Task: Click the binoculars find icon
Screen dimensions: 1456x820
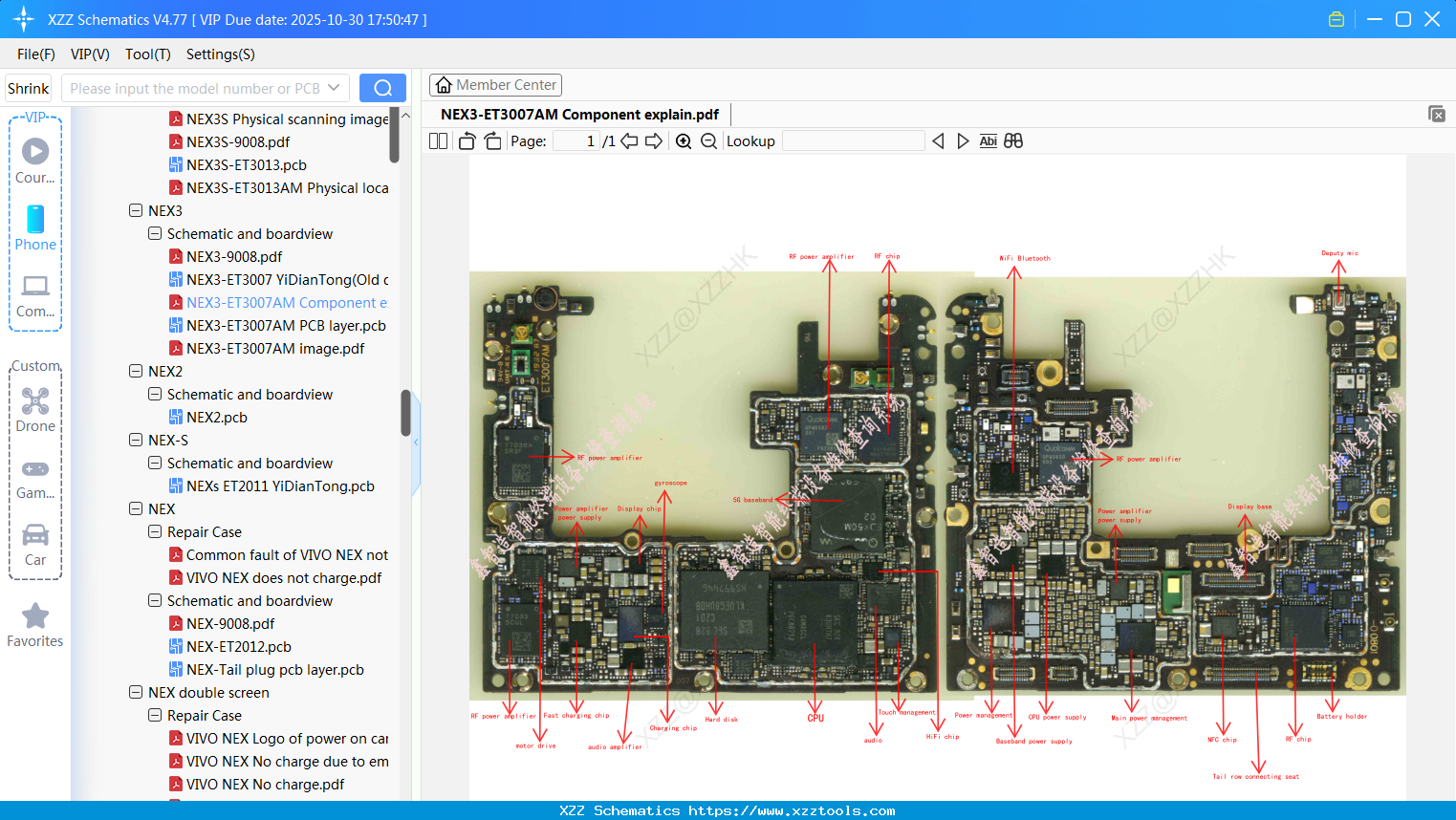Action: 1013,141
